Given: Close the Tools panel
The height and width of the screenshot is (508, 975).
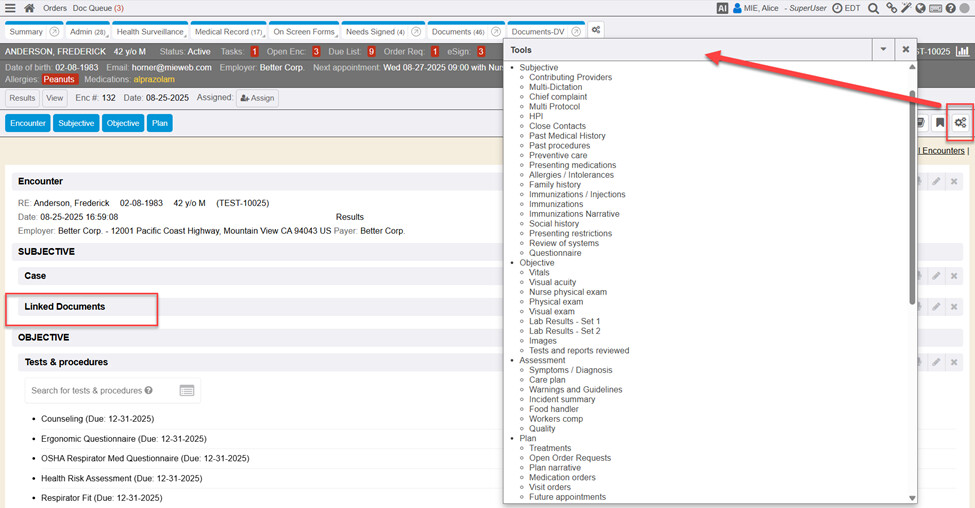Looking at the screenshot, I should pyautogui.click(x=905, y=49).
